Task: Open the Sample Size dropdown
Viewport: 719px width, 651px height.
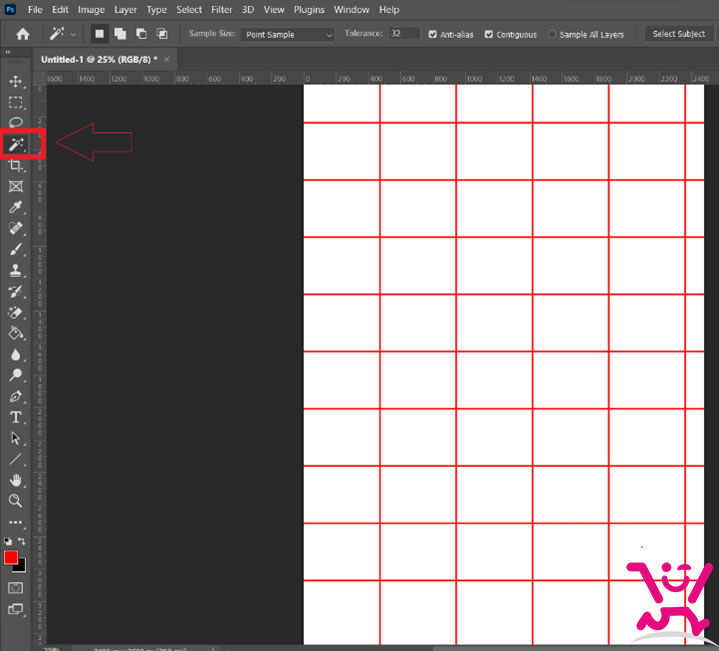Action: pyautogui.click(x=287, y=35)
